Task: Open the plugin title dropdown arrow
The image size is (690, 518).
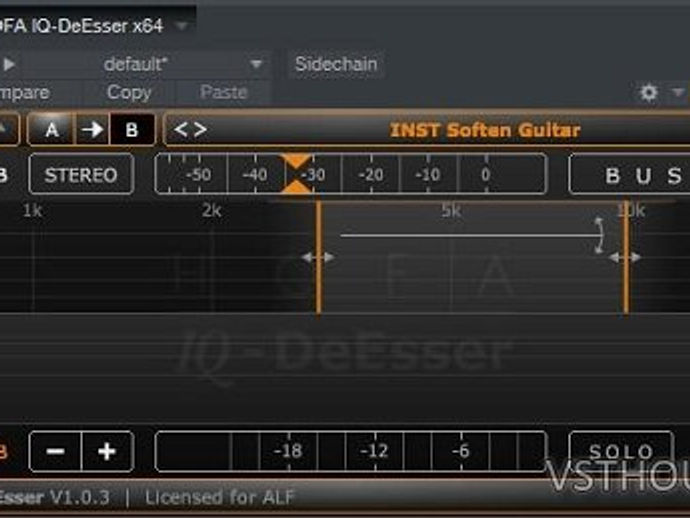Action: [181, 26]
